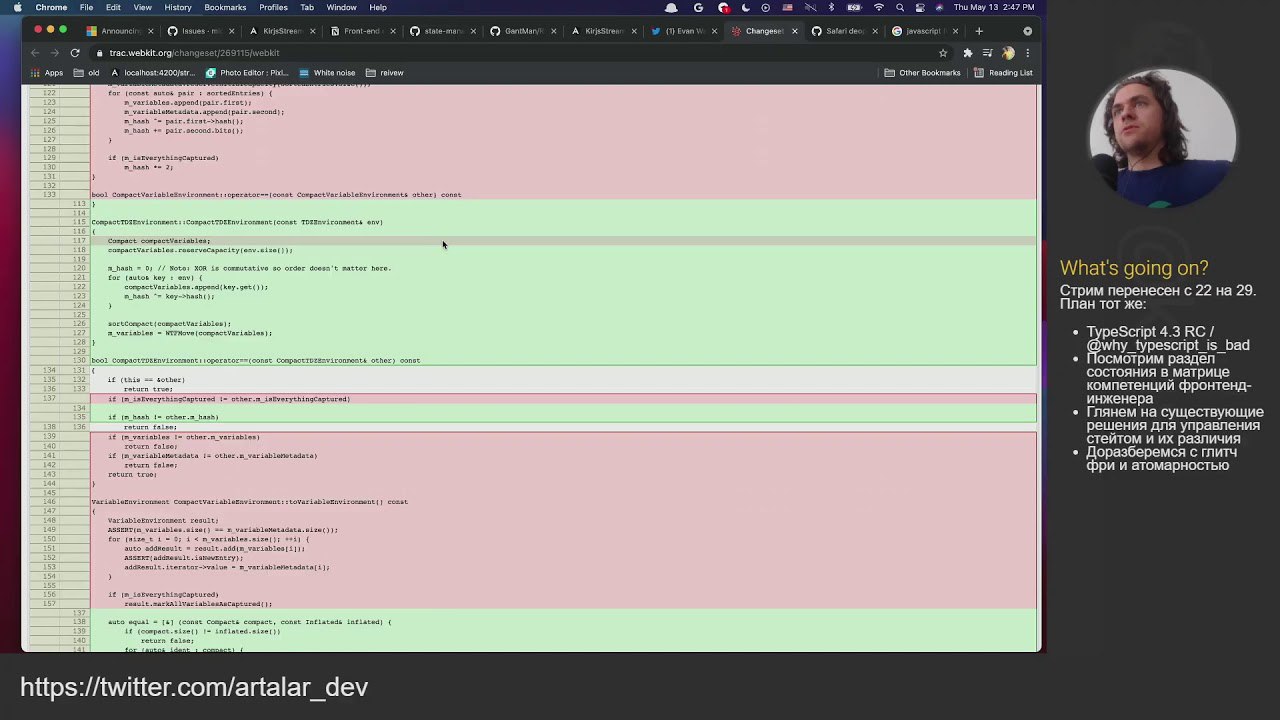
Task: Open the localhost:4200 bookmark
Action: click(x=152, y=73)
